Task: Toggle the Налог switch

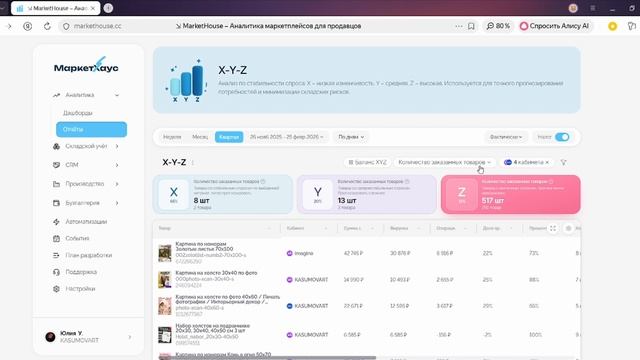Action: (x=562, y=137)
